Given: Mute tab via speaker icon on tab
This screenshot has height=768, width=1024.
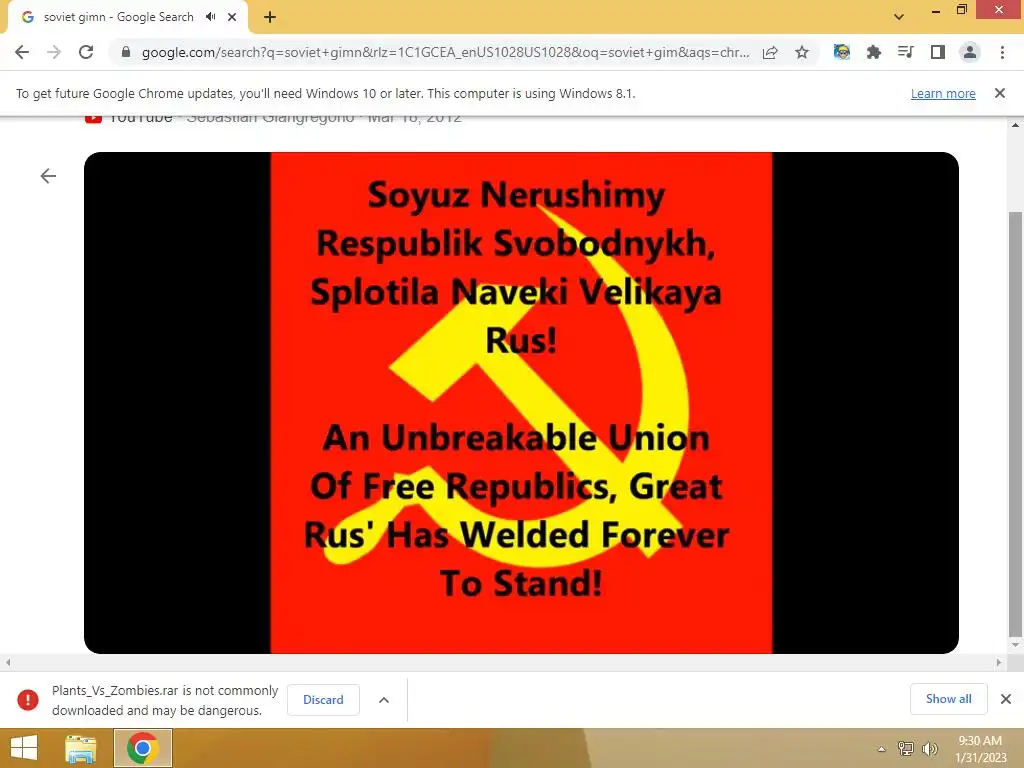Looking at the screenshot, I should [x=210, y=17].
